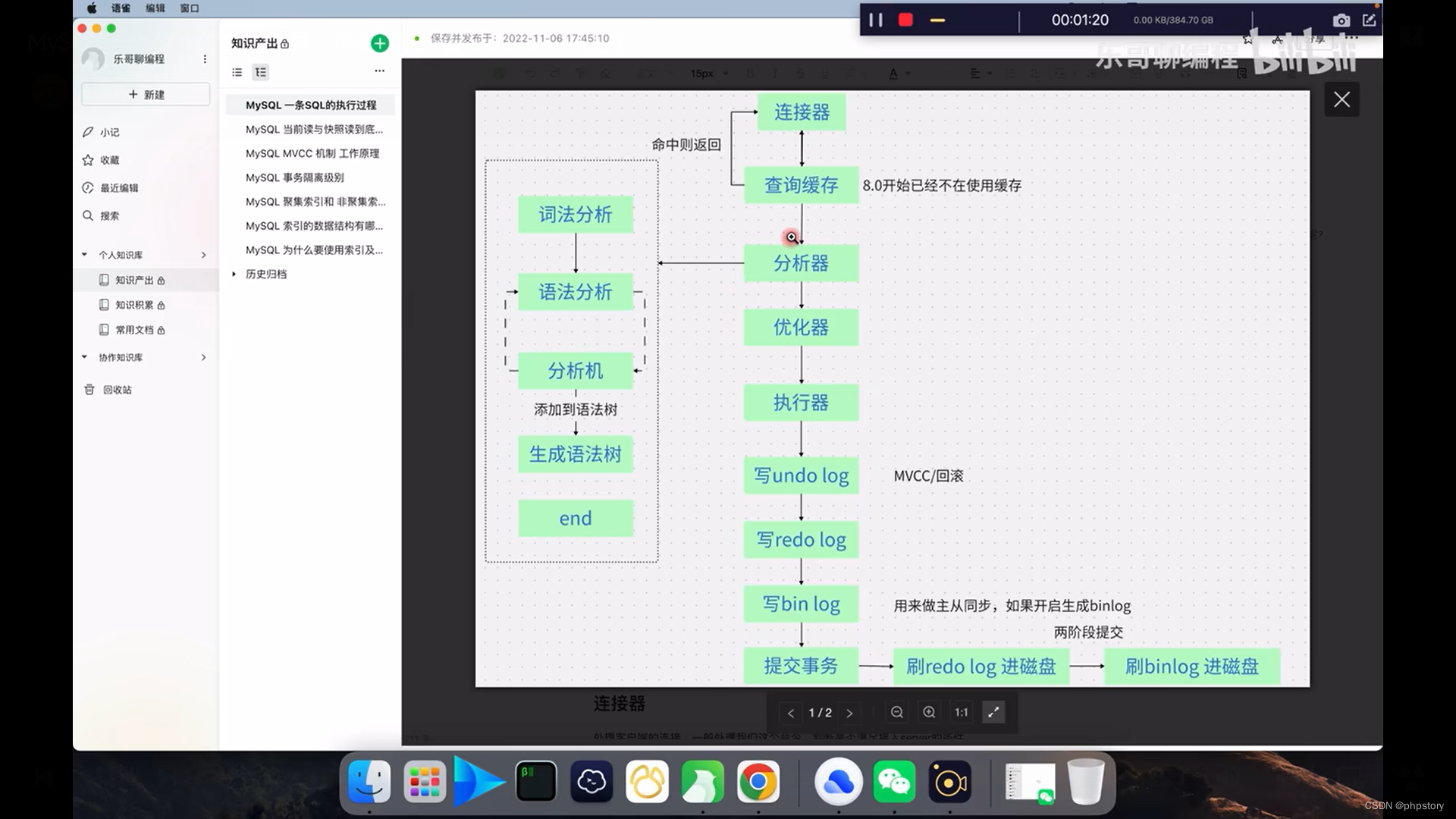Zoom in the image preview
Viewport: 1456px width, 819px height.
click(929, 712)
